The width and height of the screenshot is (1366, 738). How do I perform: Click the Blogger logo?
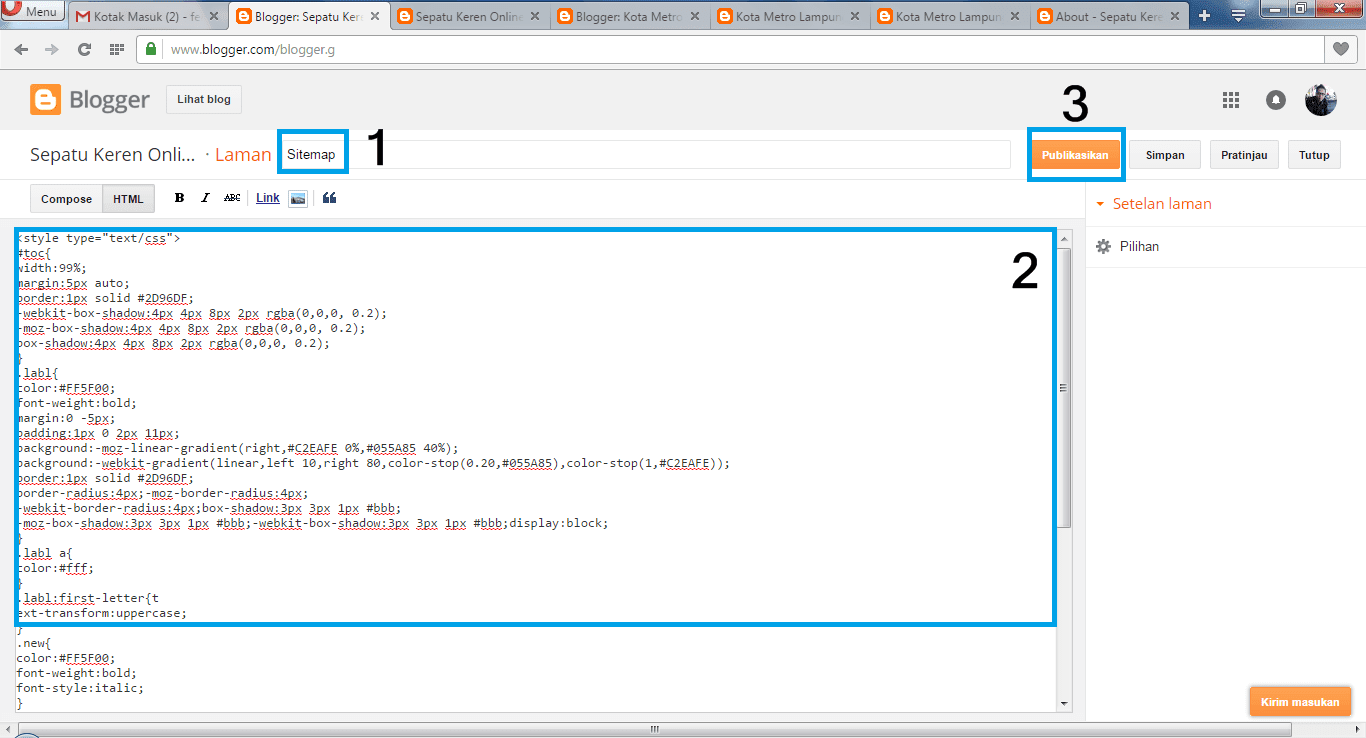point(90,100)
